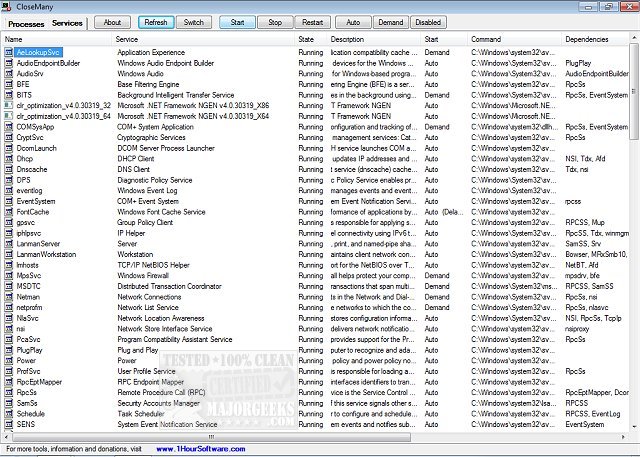Click the PlugPlay service icon
This screenshot has height=457, width=640.
[x=9, y=350]
